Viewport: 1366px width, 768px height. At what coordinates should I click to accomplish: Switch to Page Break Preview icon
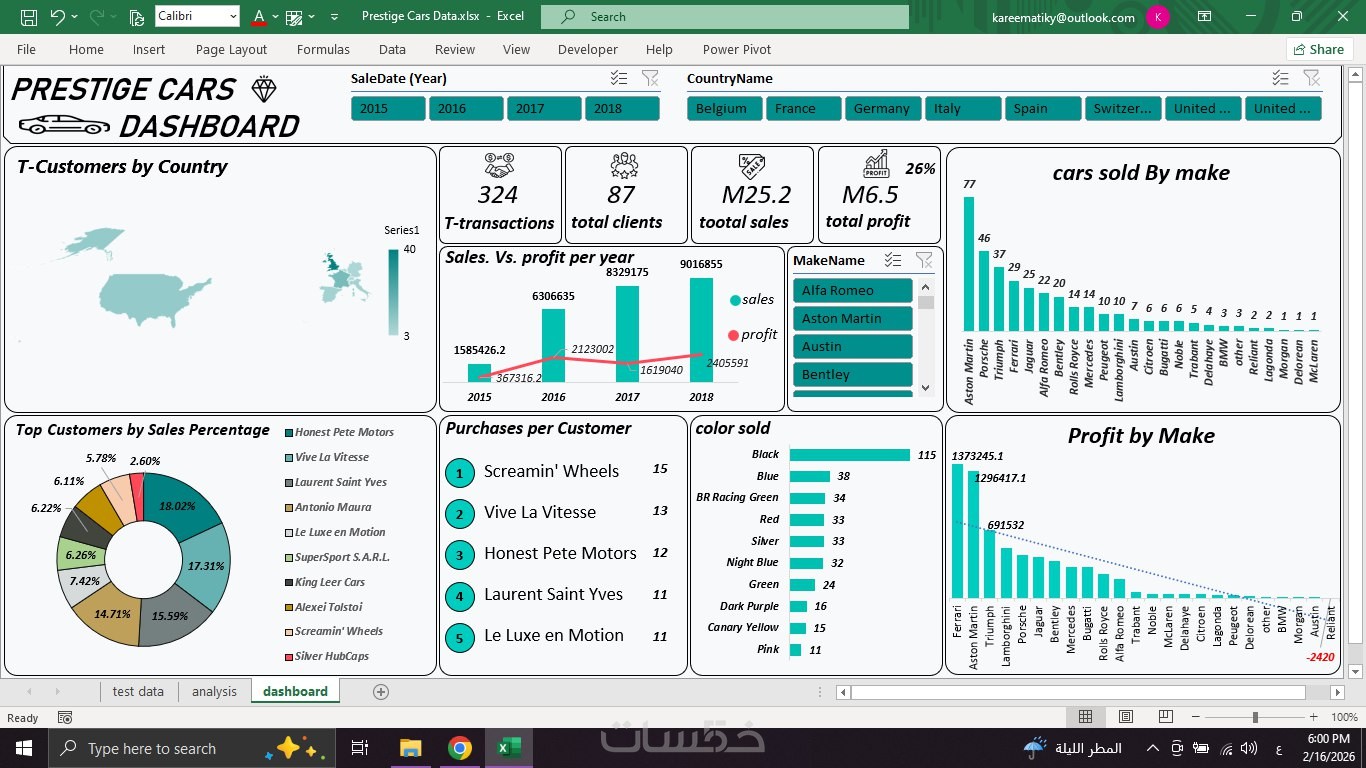click(x=1166, y=717)
